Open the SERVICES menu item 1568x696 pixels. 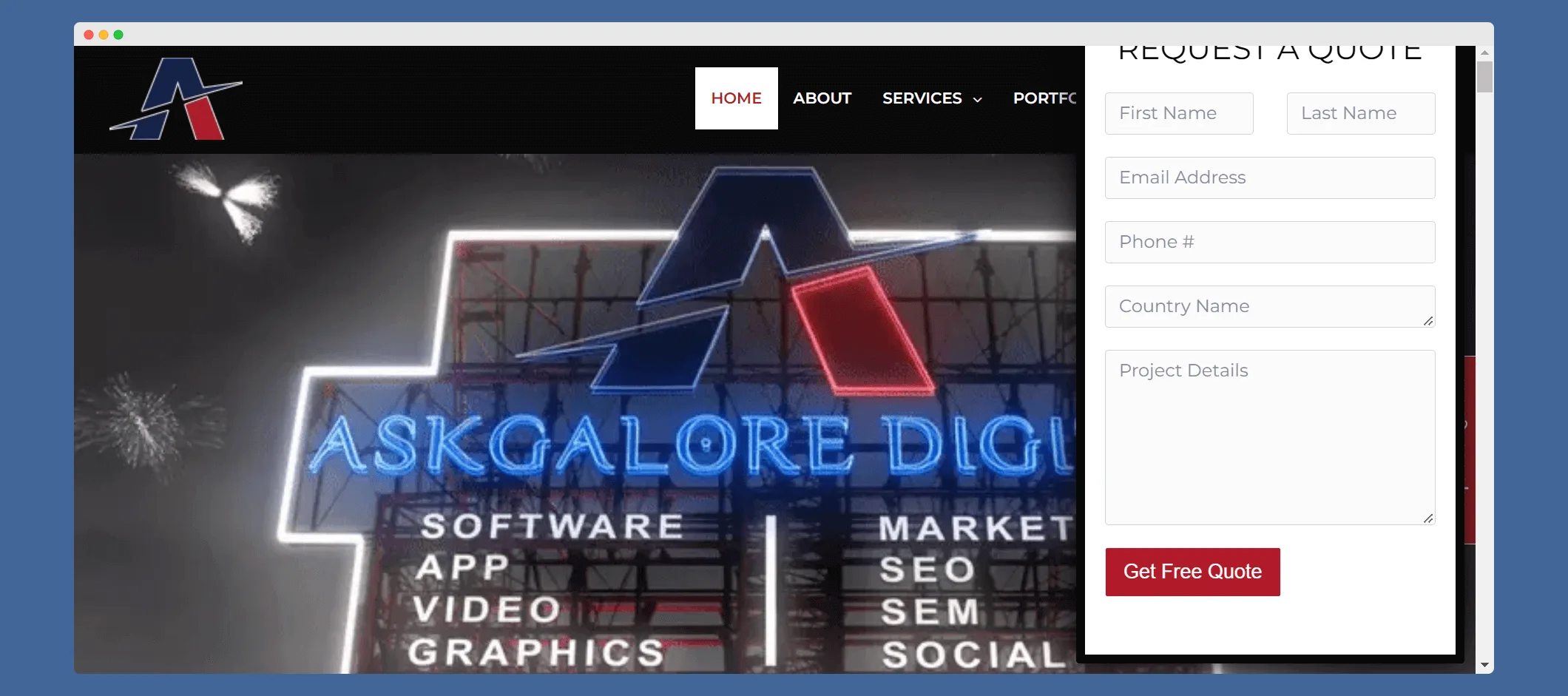(x=922, y=98)
